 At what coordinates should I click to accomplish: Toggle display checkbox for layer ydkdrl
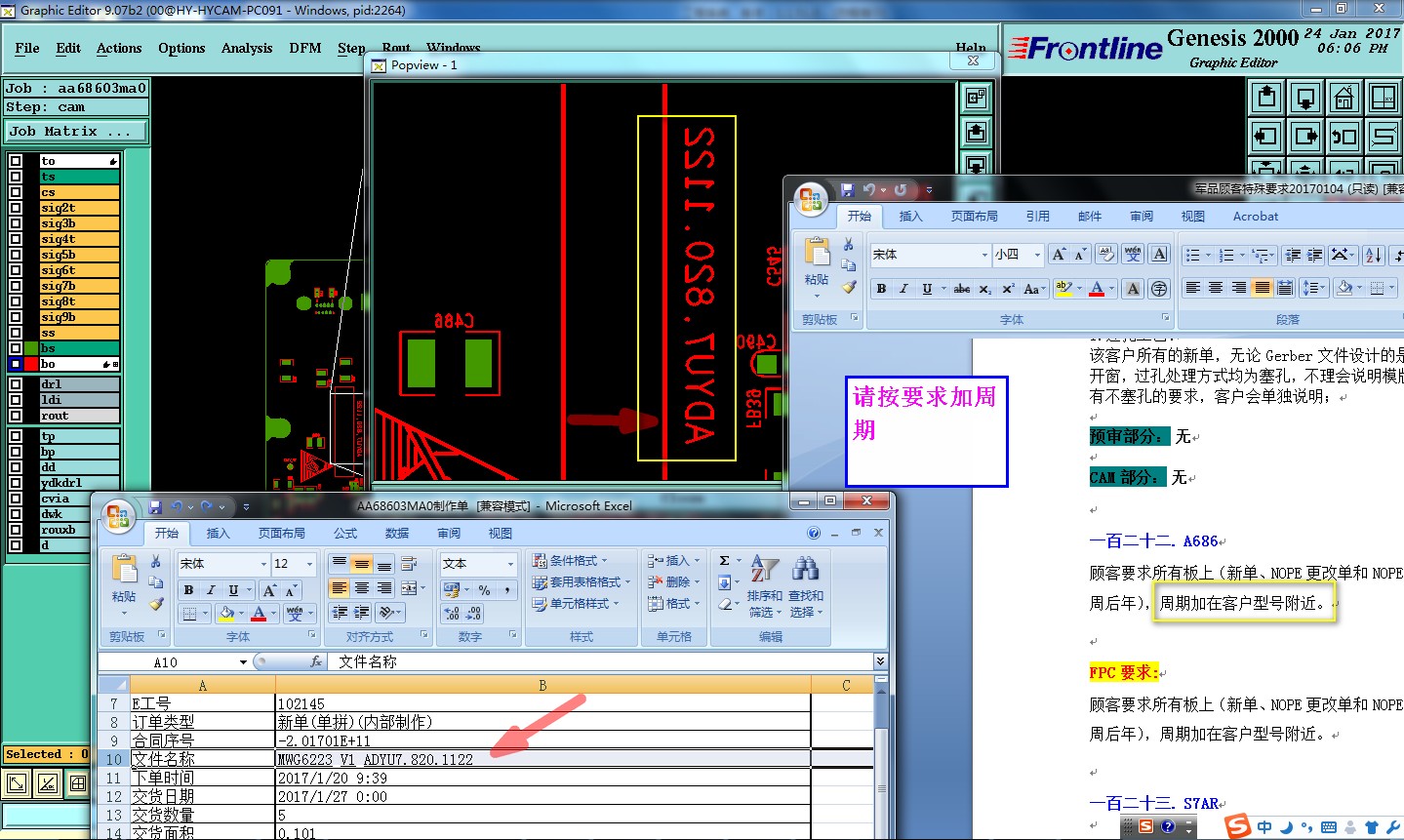pos(16,483)
